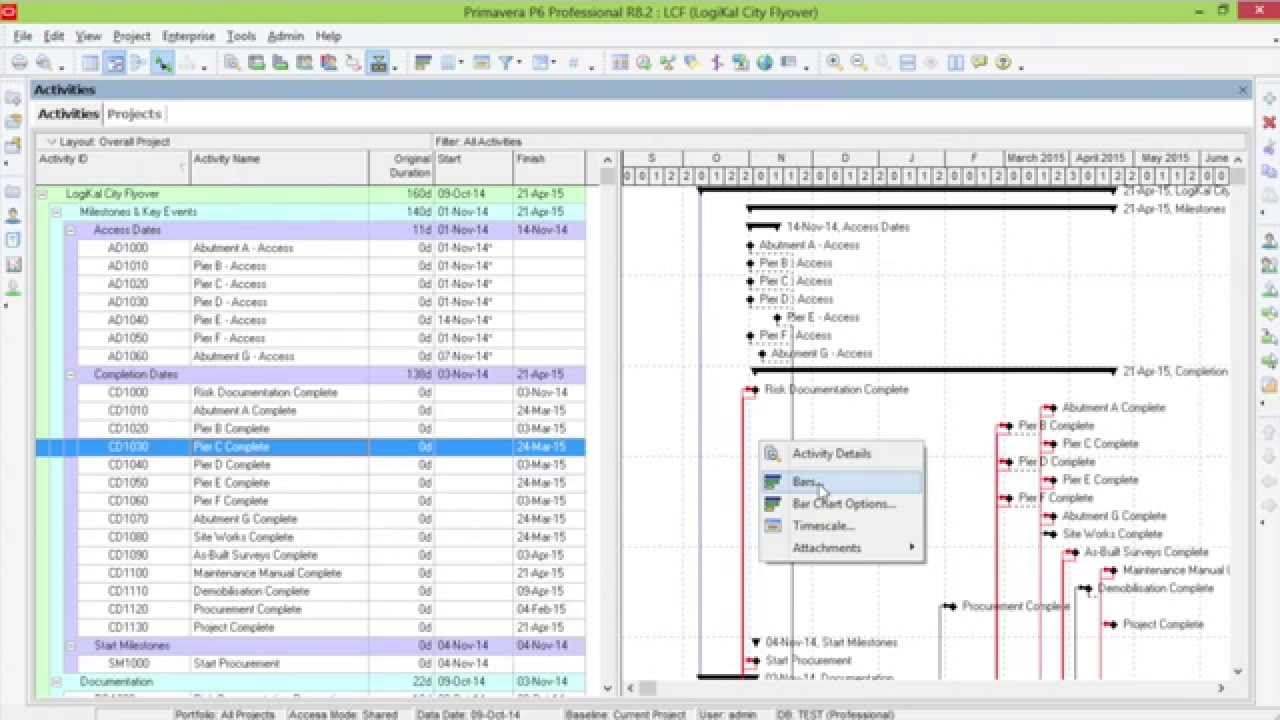Screen dimensions: 1280x720
Task: Collapse the Milestones & Key Events group
Action: [x=57, y=212]
